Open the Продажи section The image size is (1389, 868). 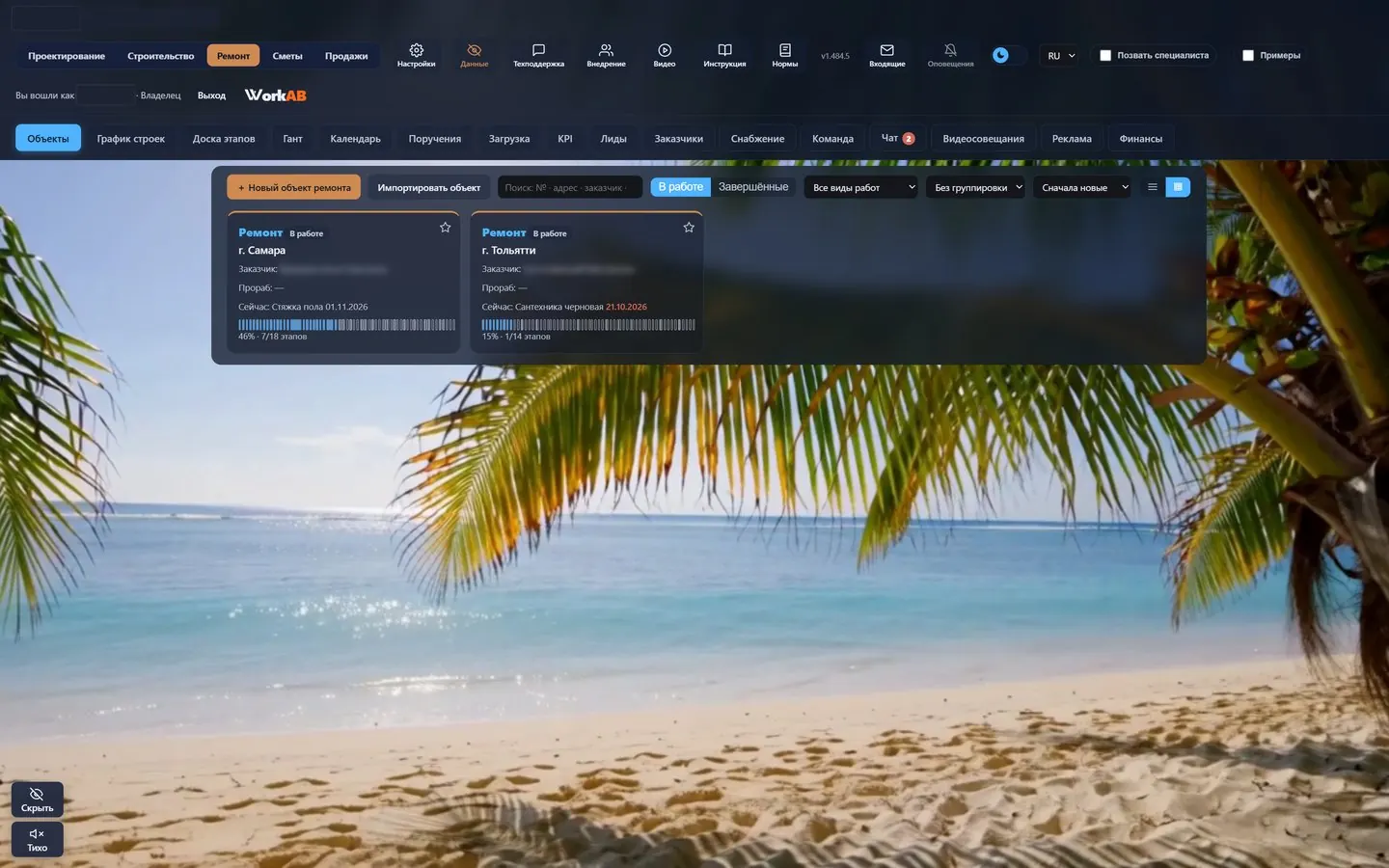tap(346, 56)
